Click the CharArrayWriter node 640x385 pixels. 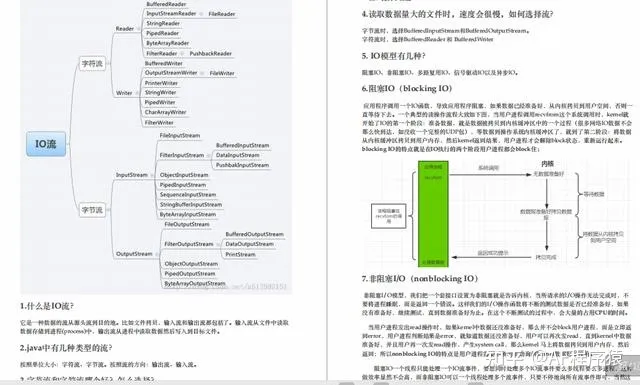click(x=165, y=112)
